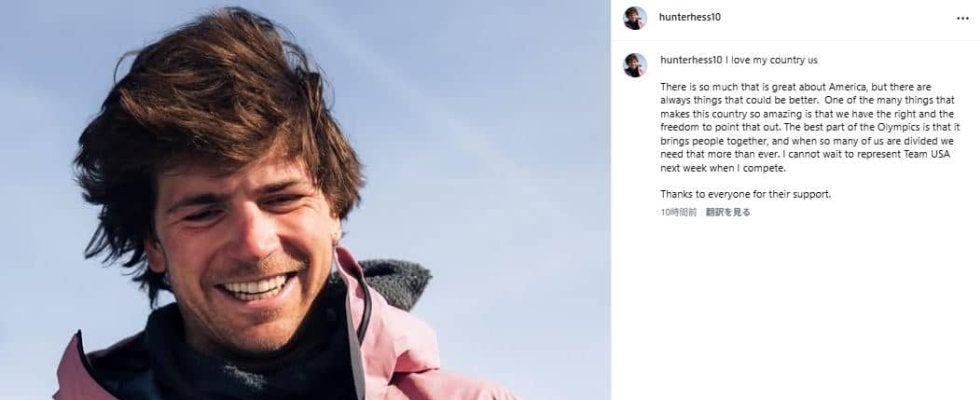Click the post photo of the smiling man

(305, 200)
